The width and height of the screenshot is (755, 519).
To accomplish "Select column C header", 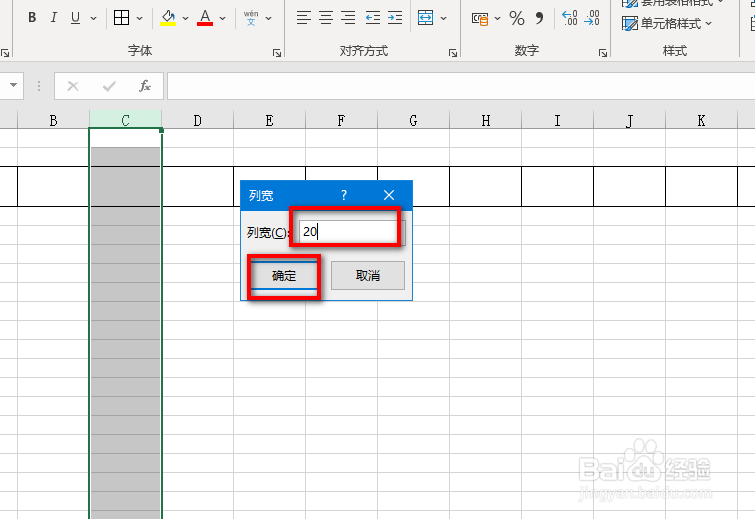I will (x=125, y=120).
